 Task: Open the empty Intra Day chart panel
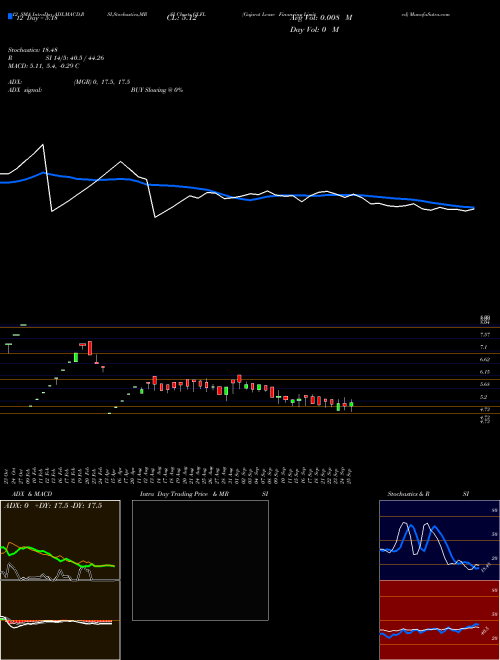click(x=200, y=560)
